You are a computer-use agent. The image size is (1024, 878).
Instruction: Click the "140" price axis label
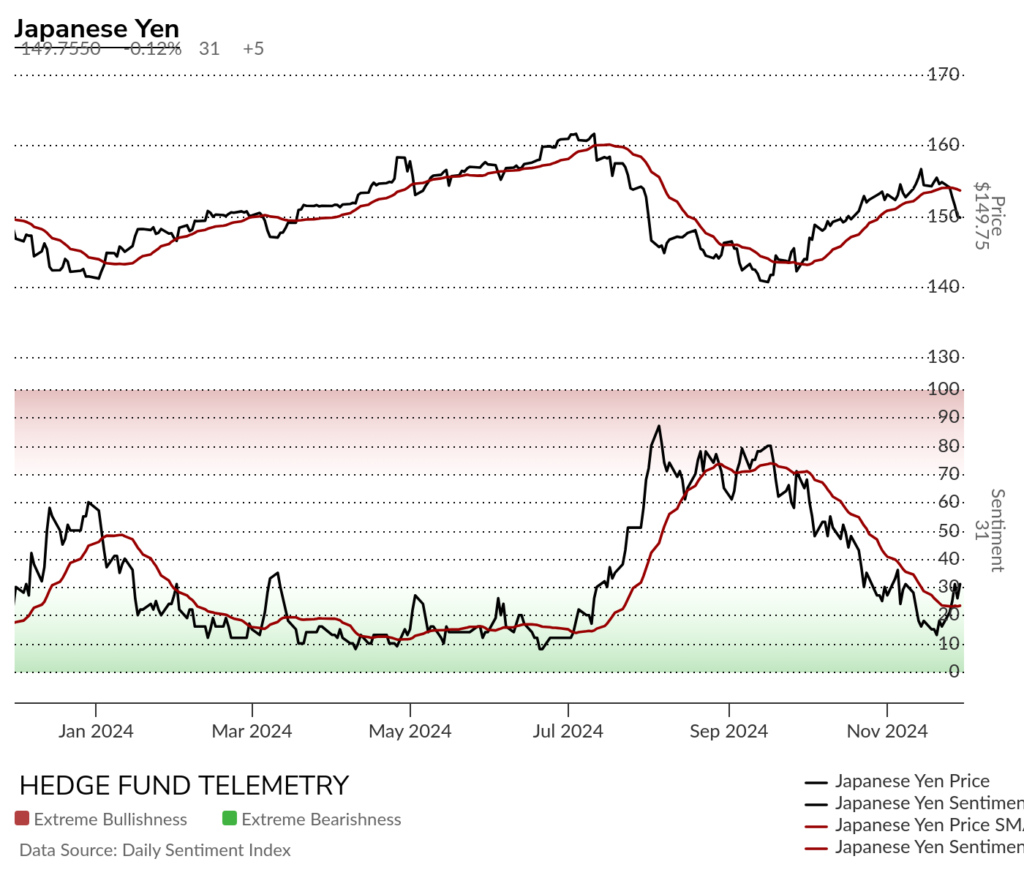[x=944, y=286]
